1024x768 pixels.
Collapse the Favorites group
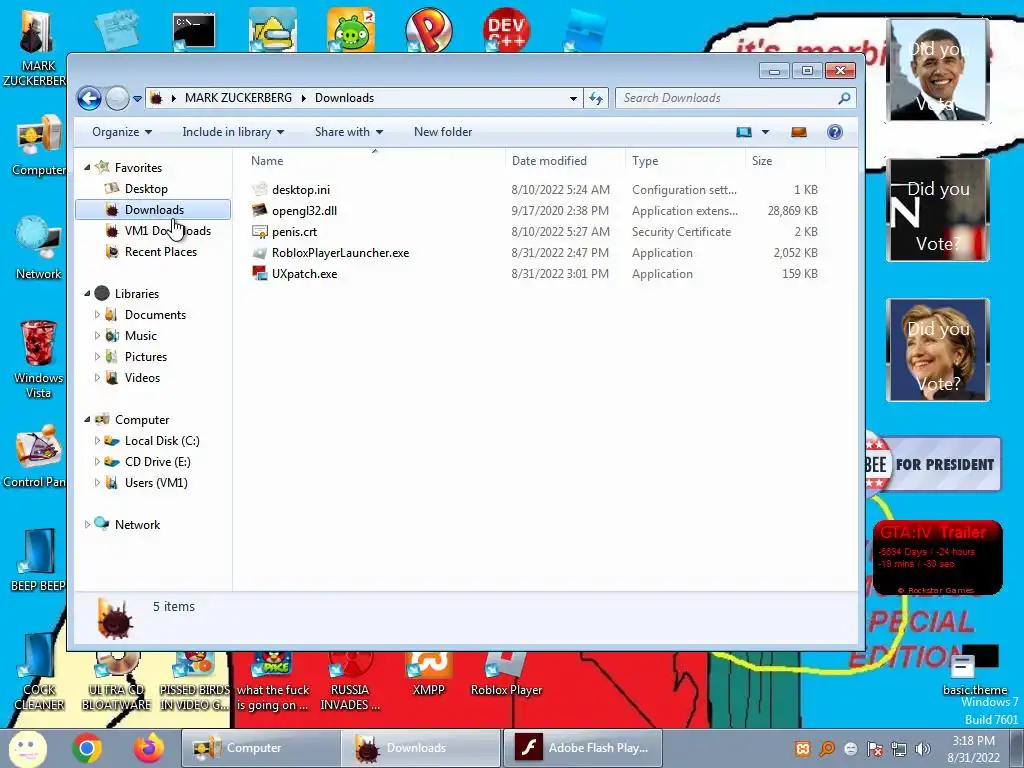[88, 168]
